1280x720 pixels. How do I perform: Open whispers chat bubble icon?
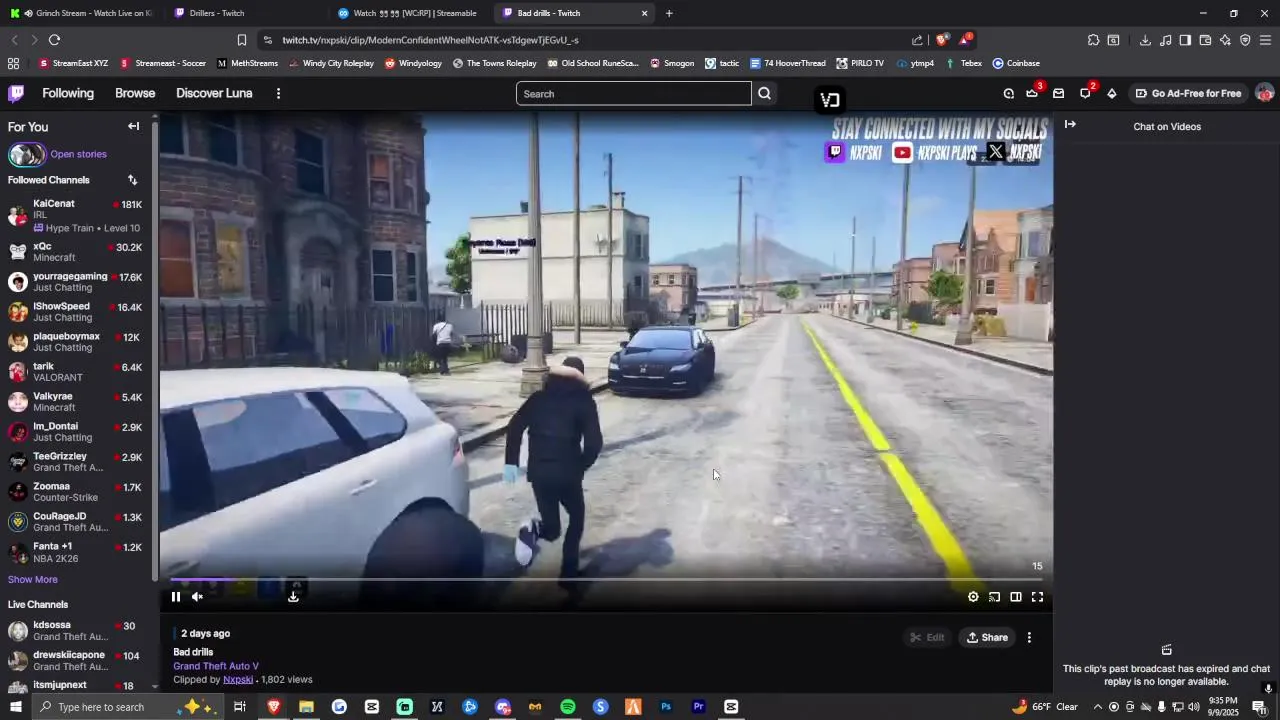pyautogui.click(x=1085, y=93)
